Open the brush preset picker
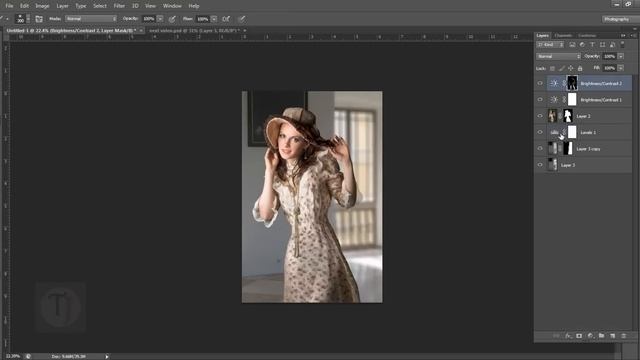The width and height of the screenshot is (640, 360). point(22,19)
